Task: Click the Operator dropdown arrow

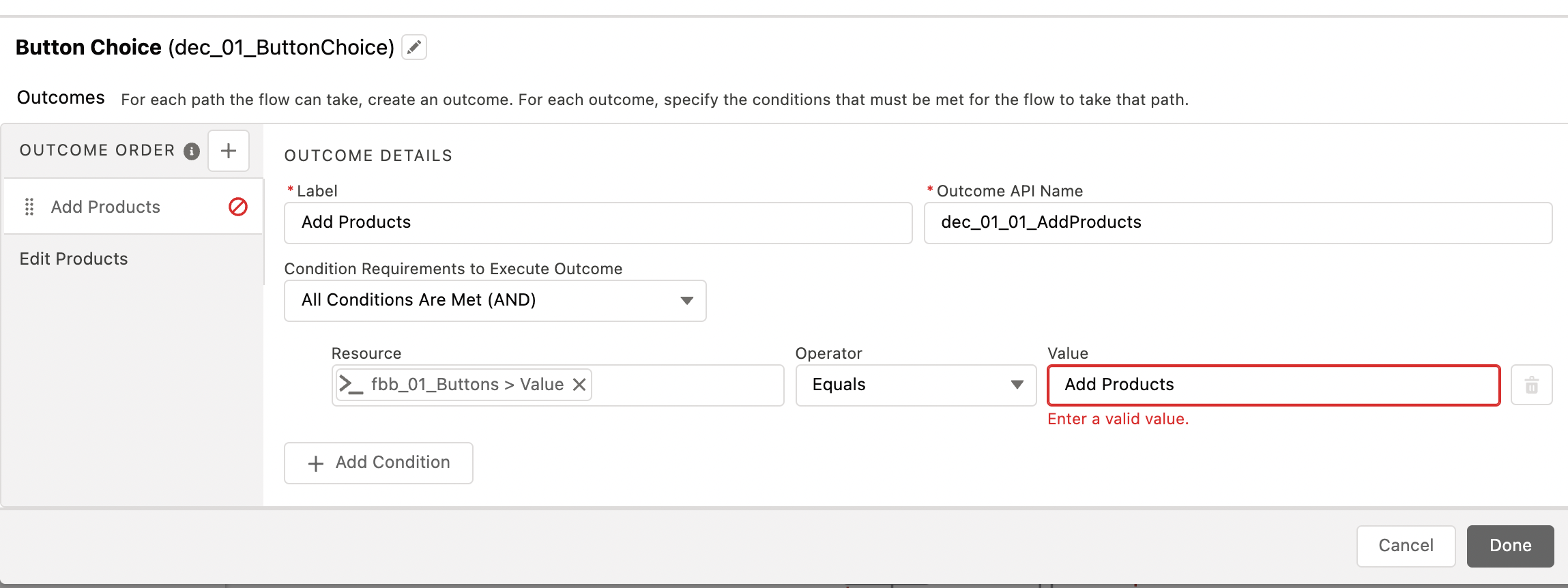Action: 1017,385
